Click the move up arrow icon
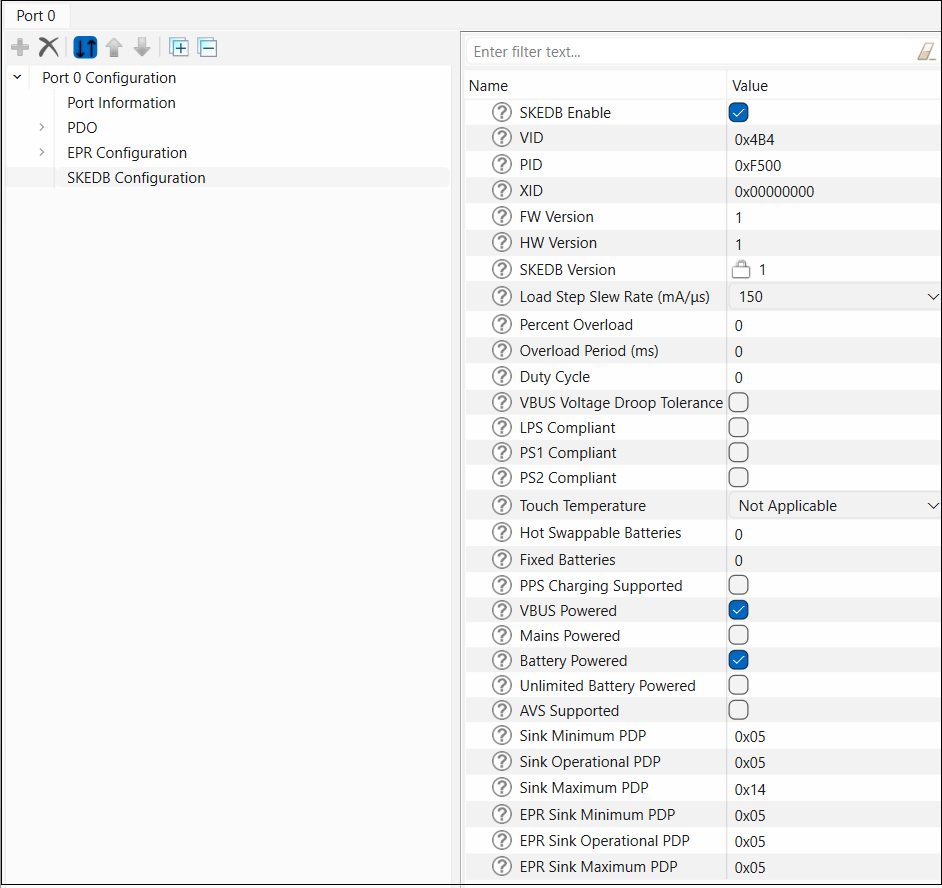Screen dimensions: 942x888 114,47
